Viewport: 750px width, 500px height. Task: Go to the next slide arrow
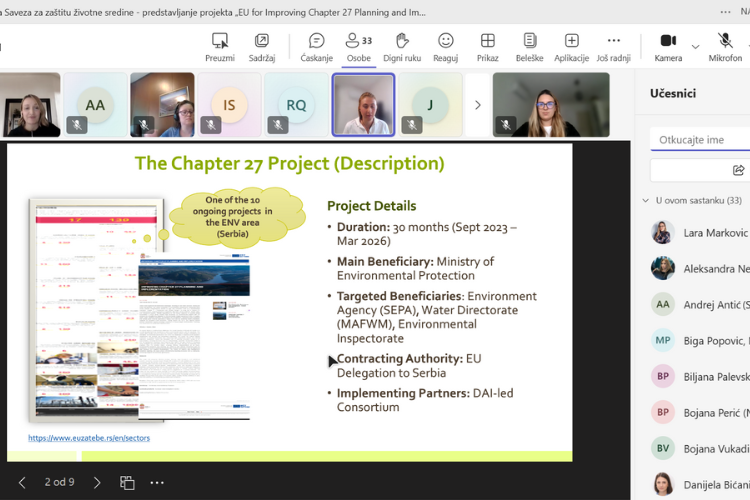pos(97,482)
